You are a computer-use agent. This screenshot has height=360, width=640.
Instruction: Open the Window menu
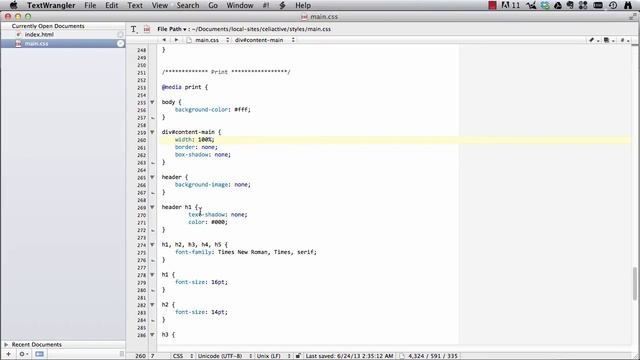pos(240,5)
